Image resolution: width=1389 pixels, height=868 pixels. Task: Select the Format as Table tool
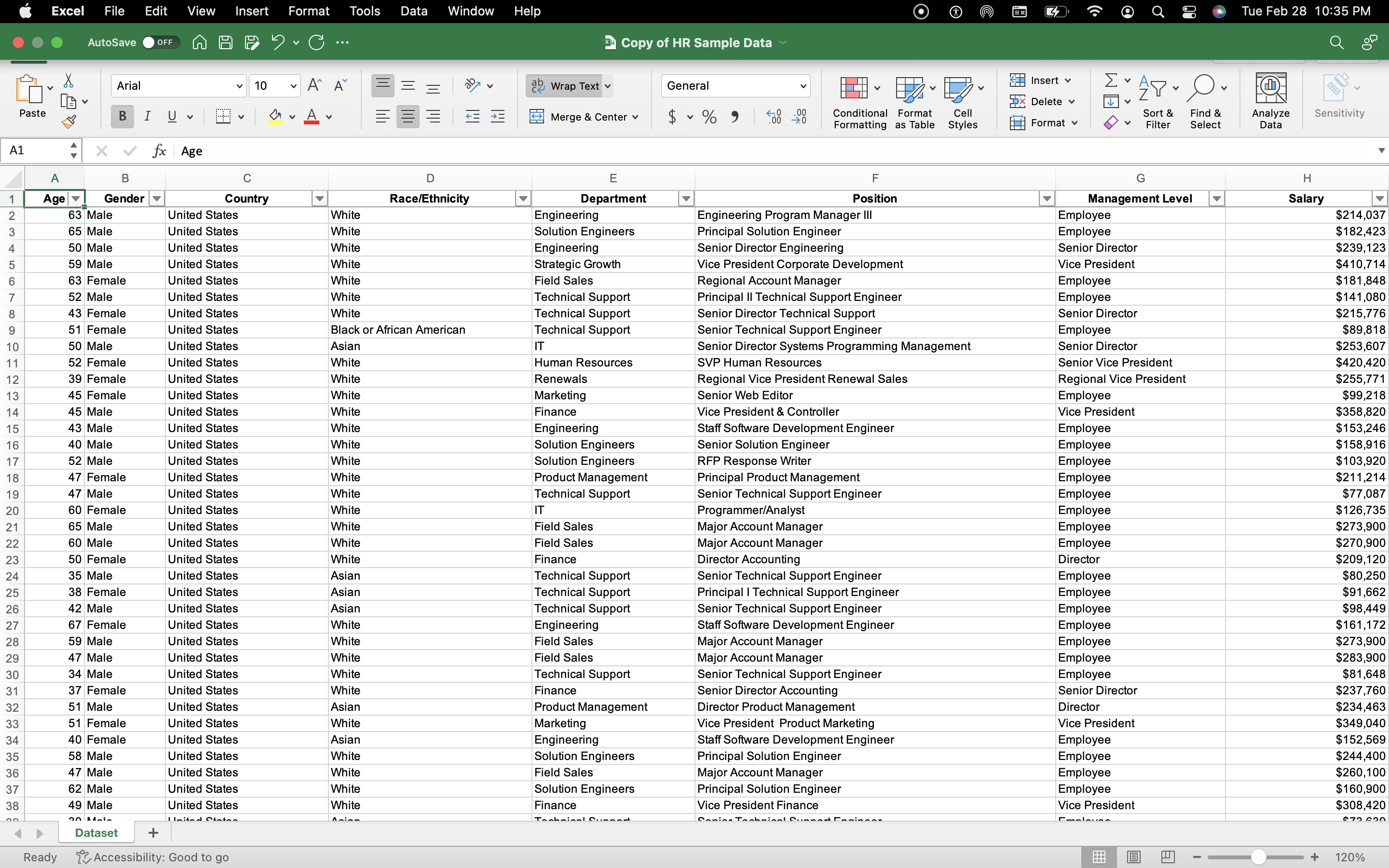913,101
